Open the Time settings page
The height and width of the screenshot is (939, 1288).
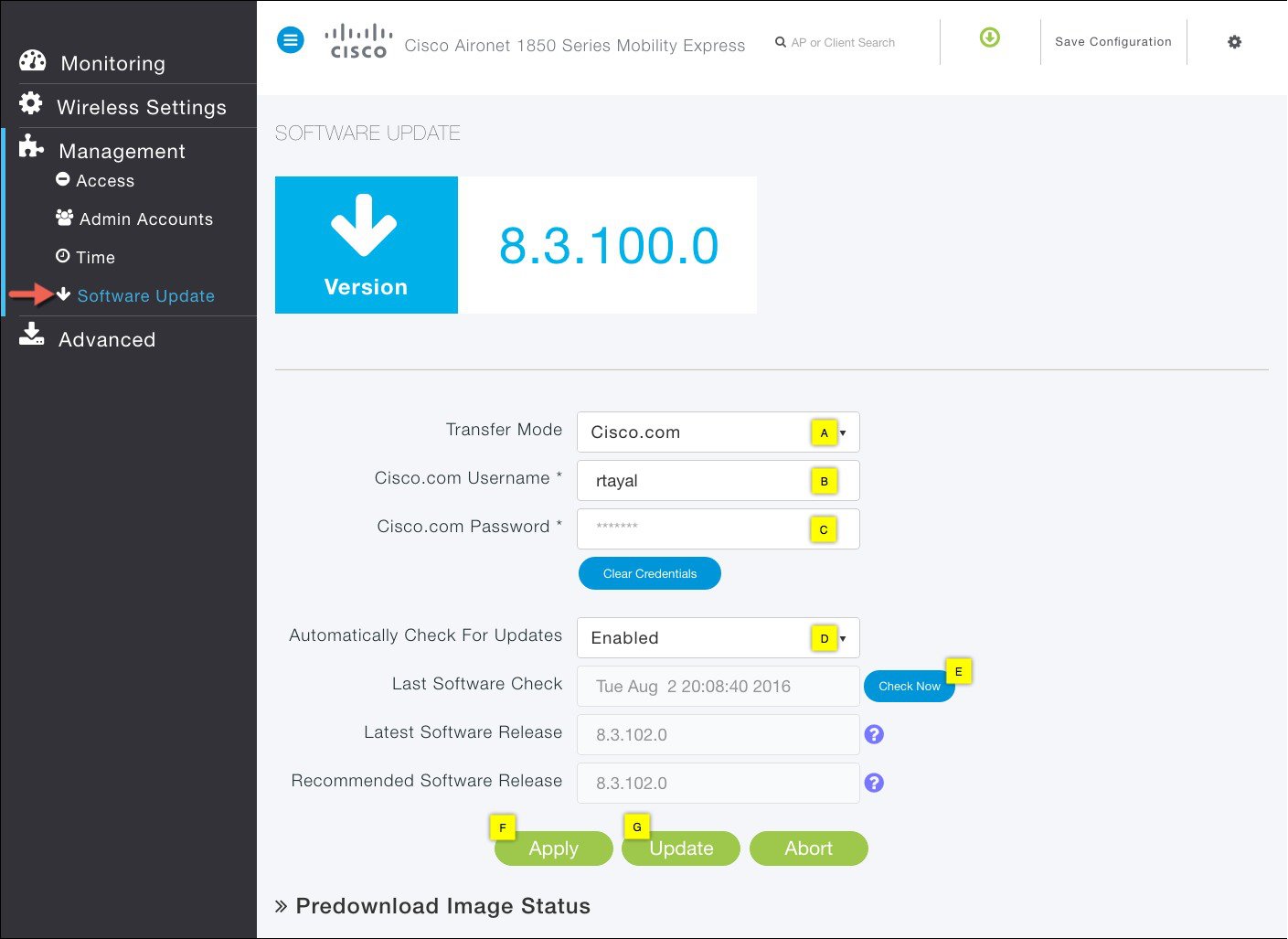95,258
